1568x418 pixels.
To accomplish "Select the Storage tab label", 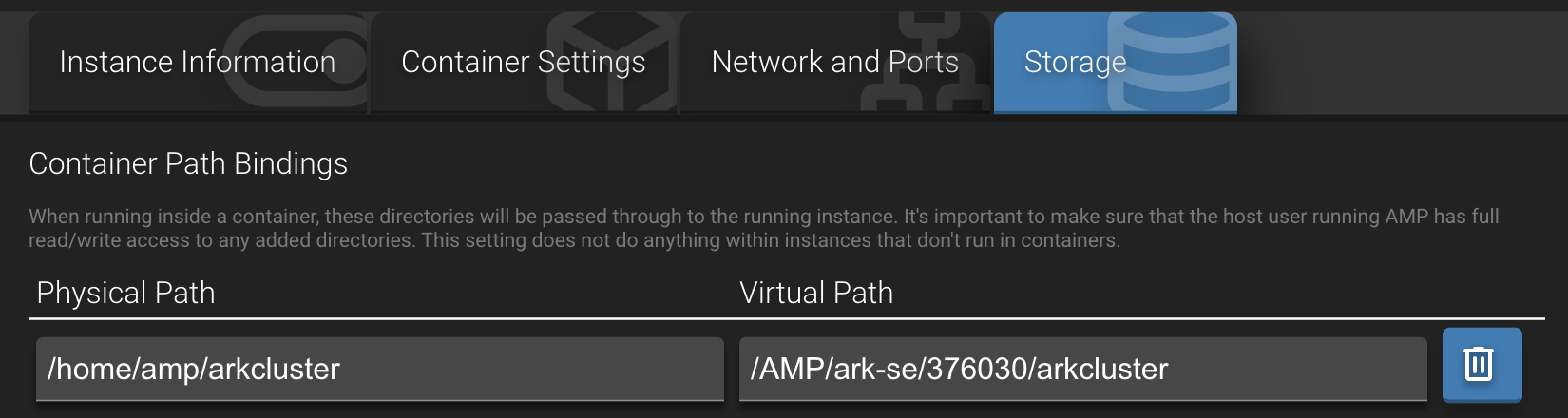I will (1074, 63).
